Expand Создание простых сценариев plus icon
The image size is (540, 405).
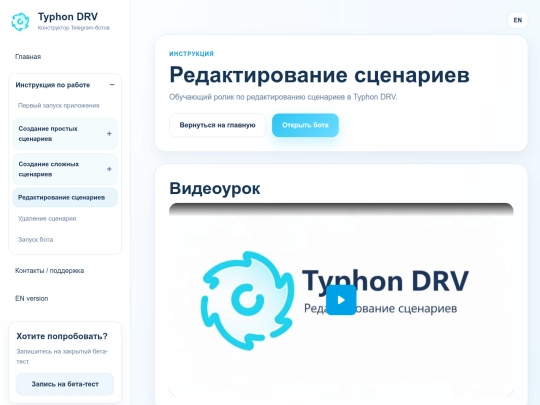pyautogui.click(x=109, y=134)
